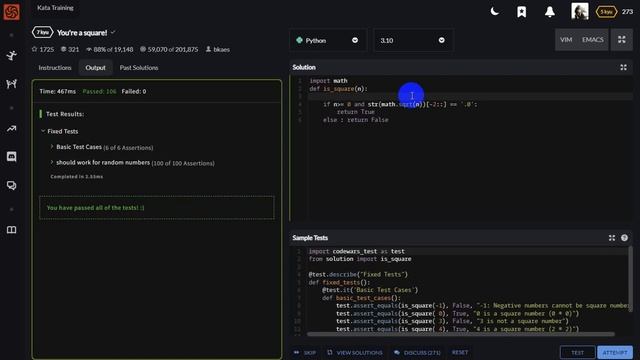Click the star count 1725
640x360 pixels.
pyautogui.click(x=43, y=49)
